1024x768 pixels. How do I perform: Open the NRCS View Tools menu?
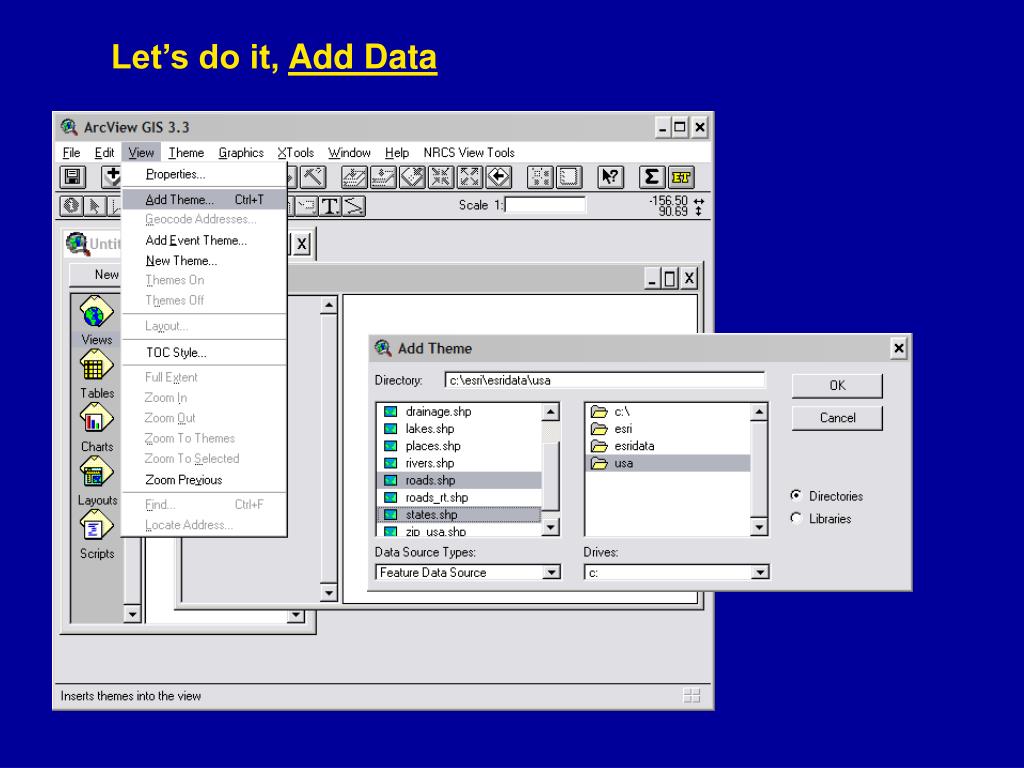[469, 152]
